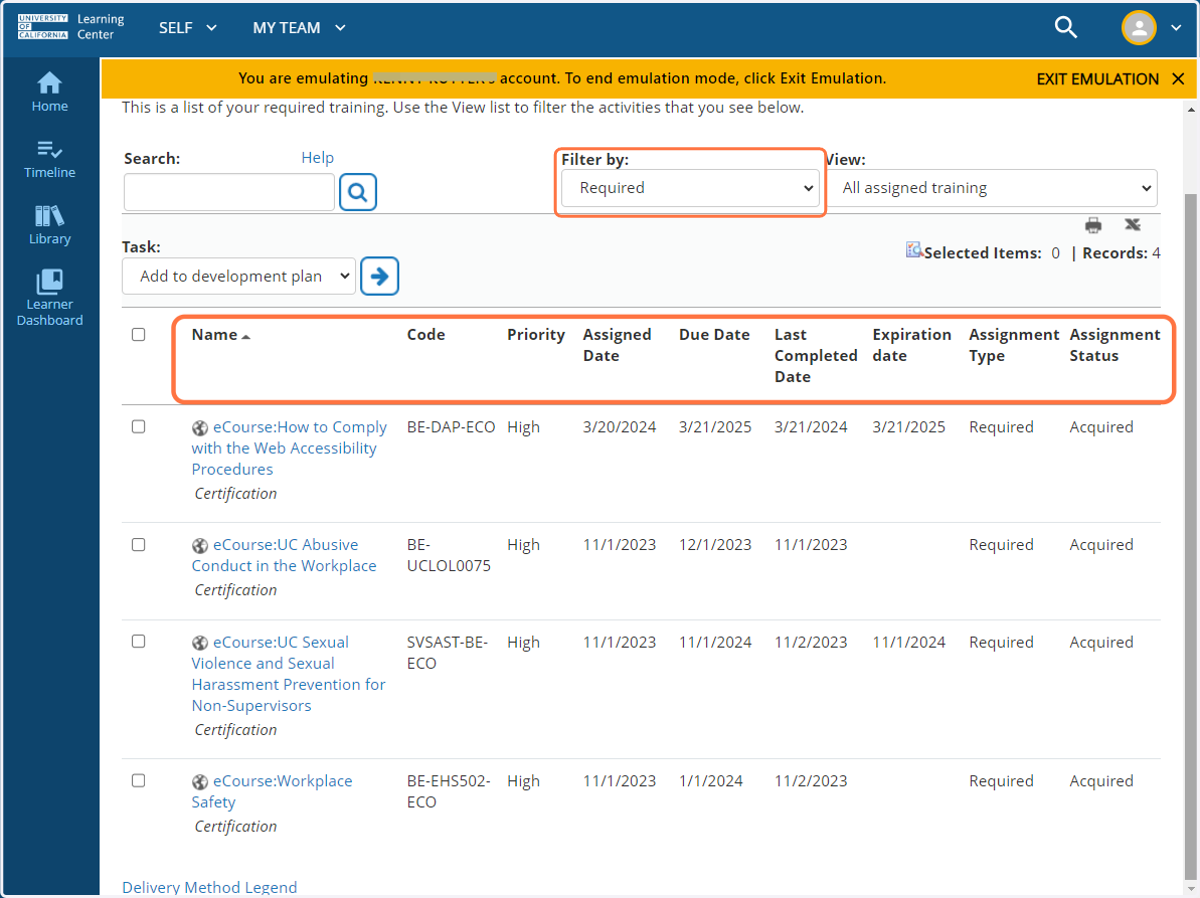Expand the MY TEAM menu

click(299, 28)
